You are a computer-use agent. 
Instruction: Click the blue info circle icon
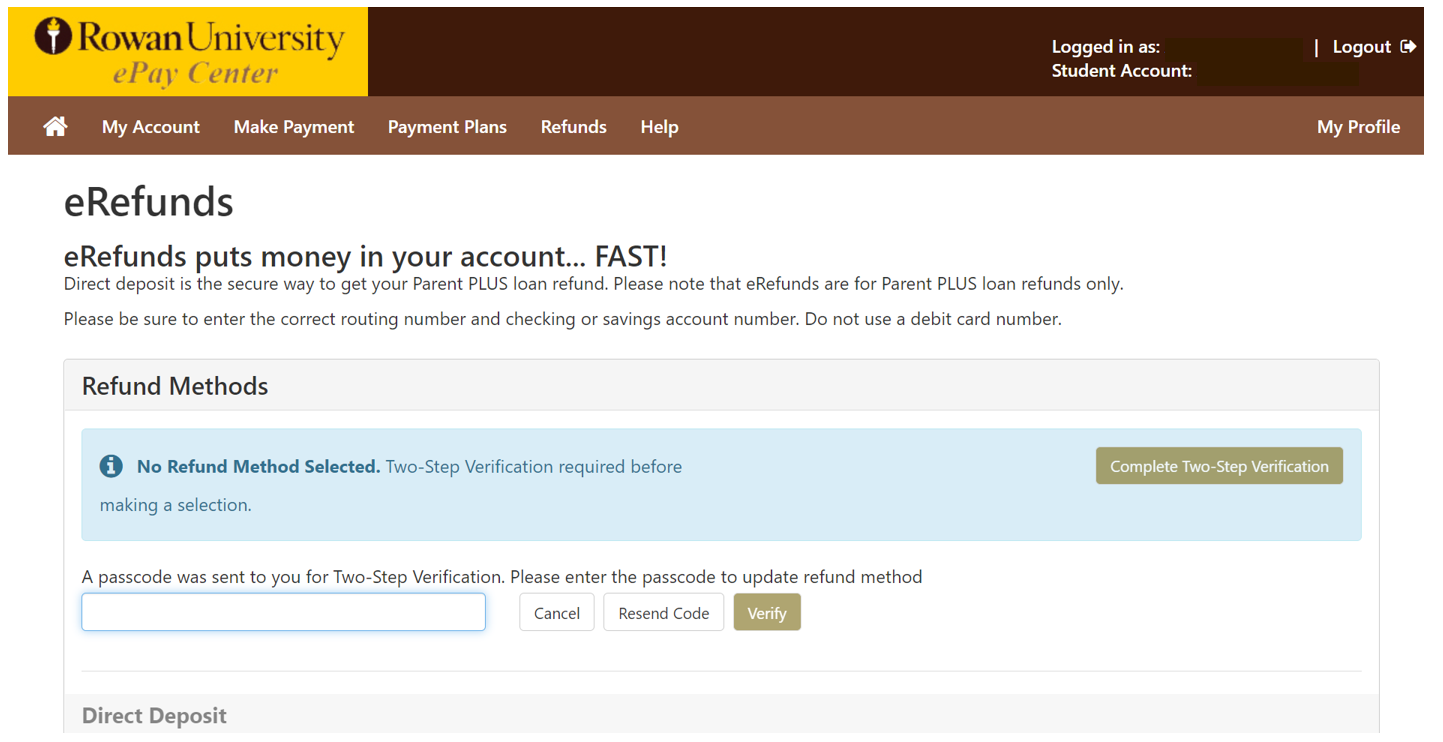click(x=111, y=467)
